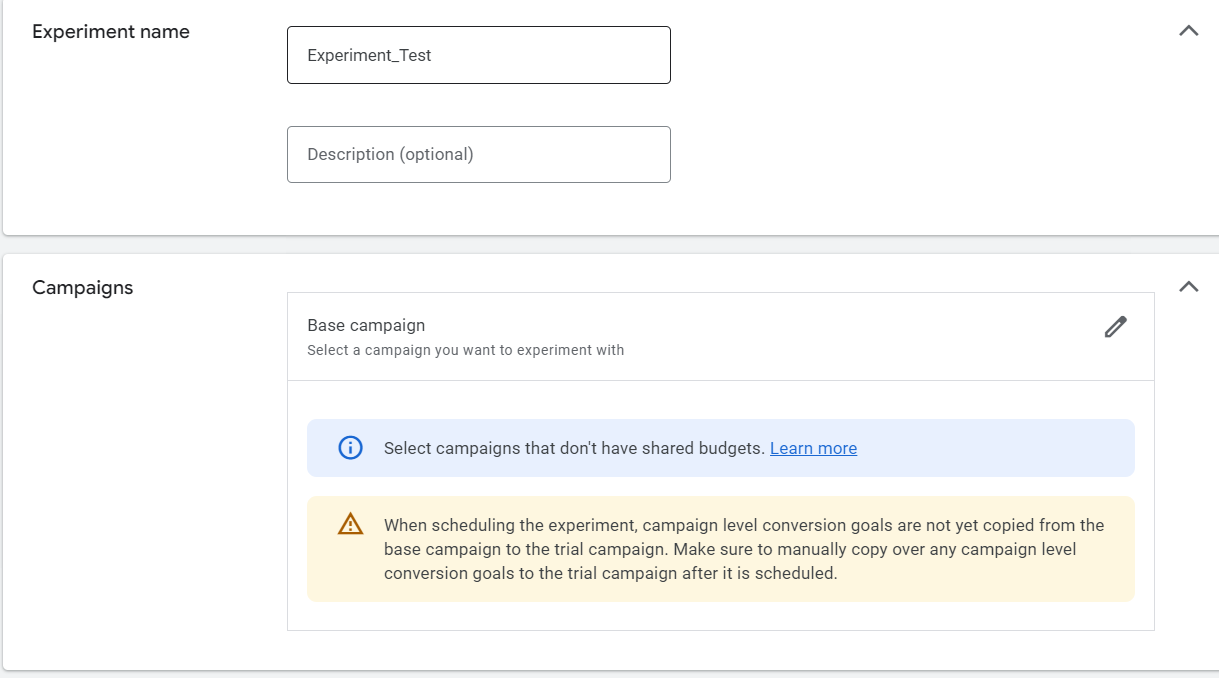Screen dimensions: 1219x678
Task: Click the yellow conversion goals warning text
Action: point(743,549)
